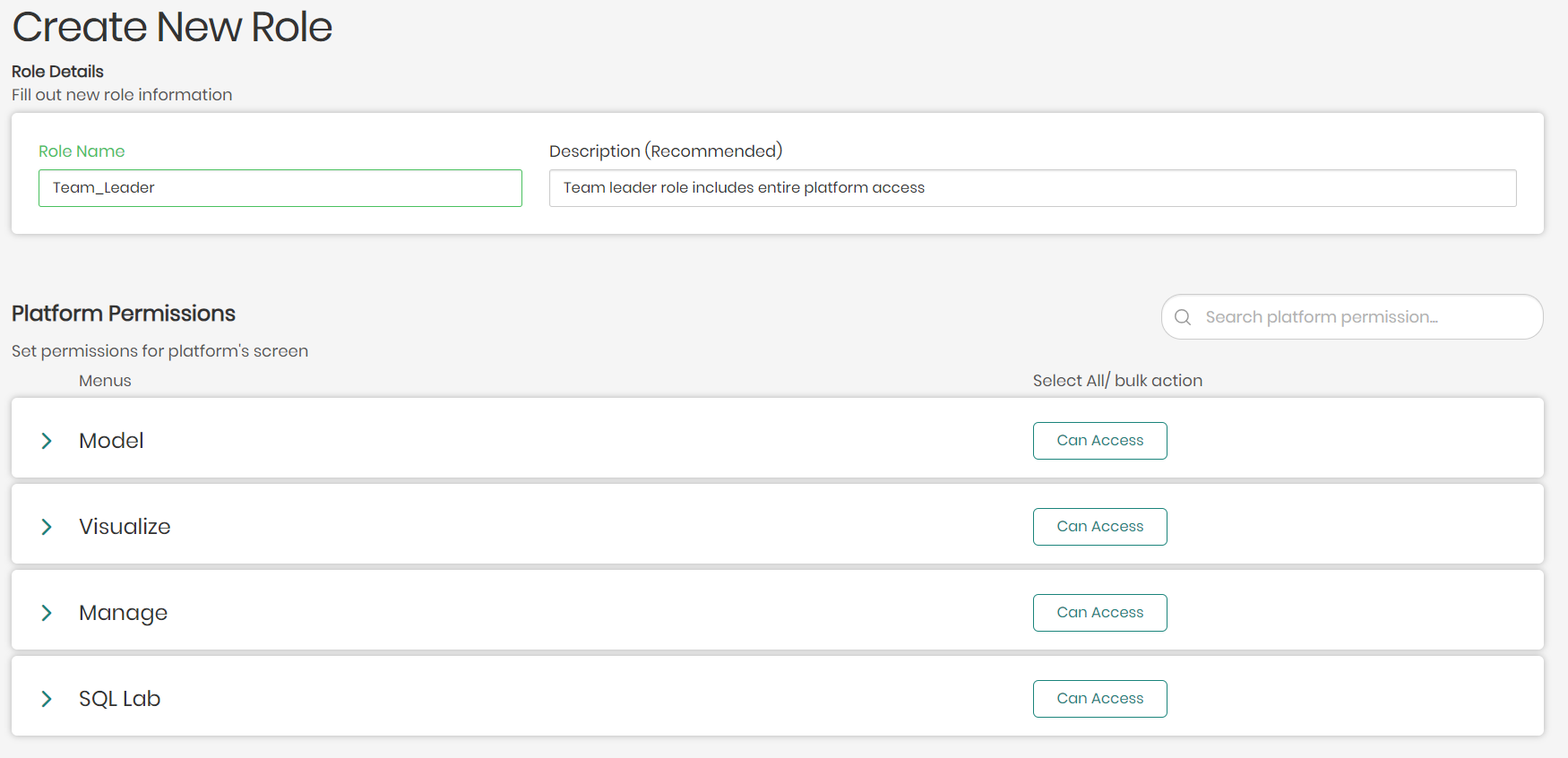The width and height of the screenshot is (1568, 758).
Task: Click the Description (Recommended) label
Action: tap(666, 151)
